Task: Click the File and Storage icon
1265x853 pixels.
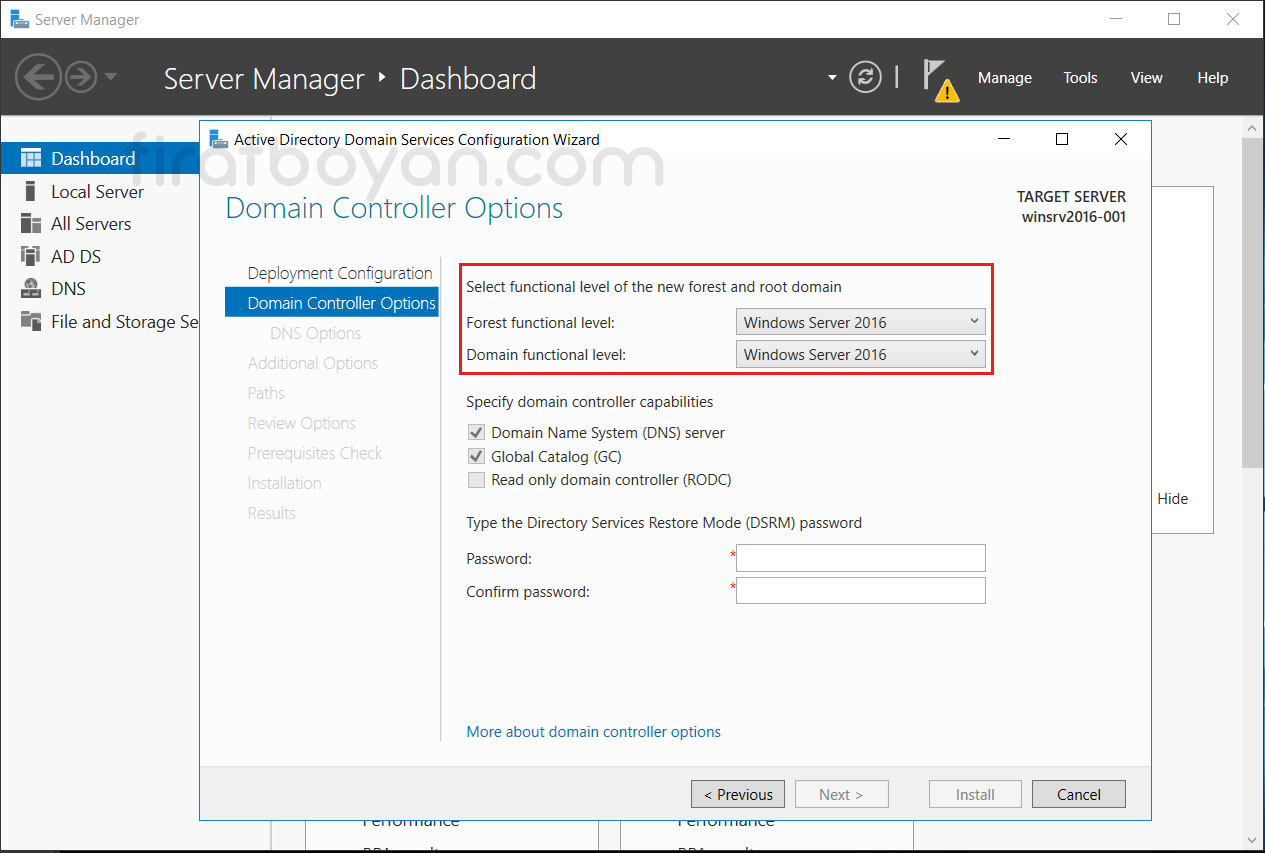Action: click(31, 322)
